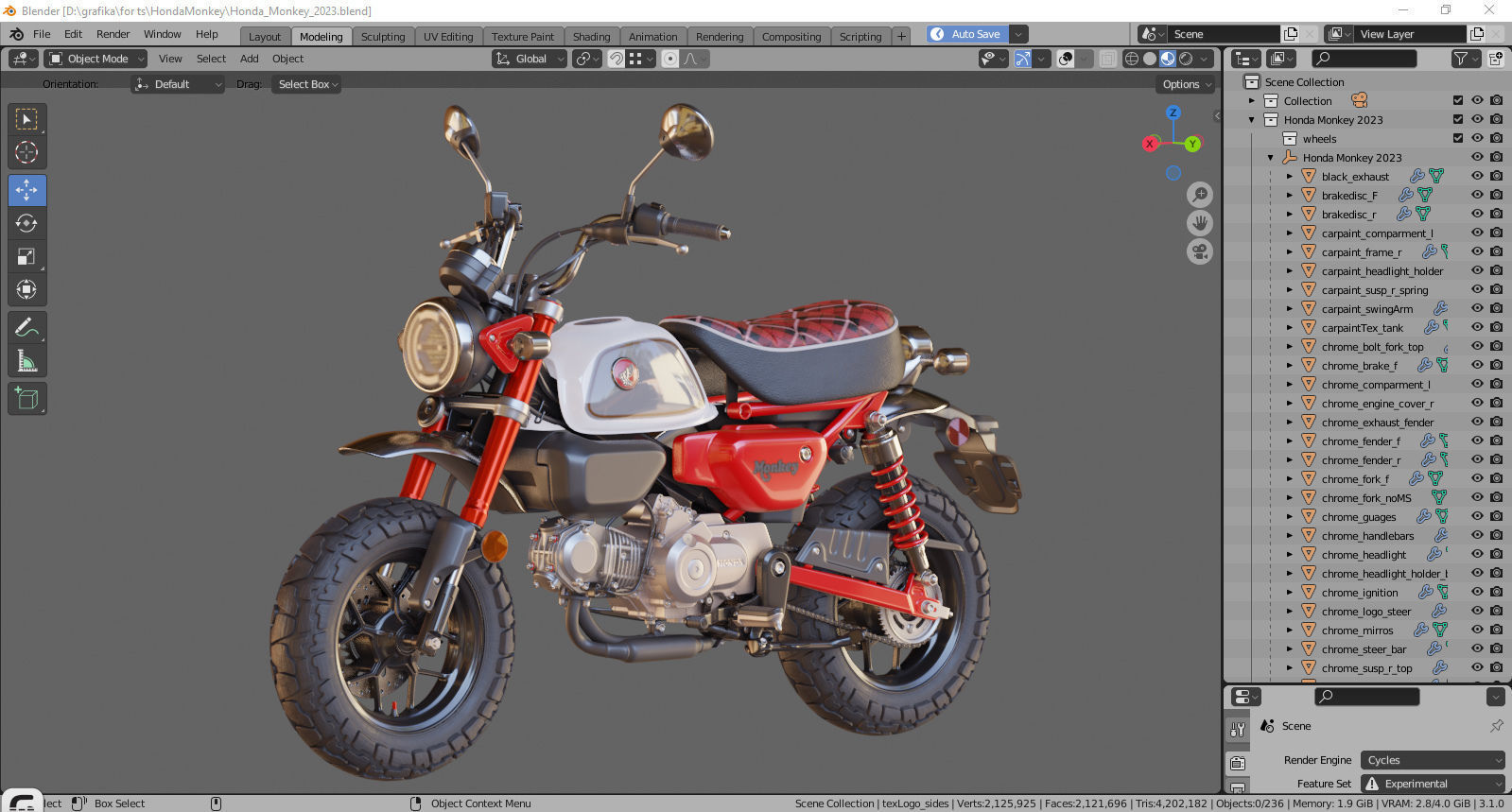Expand the Collection entry in outliner
Image resolution: width=1512 pixels, height=812 pixels.
pos(1251,100)
